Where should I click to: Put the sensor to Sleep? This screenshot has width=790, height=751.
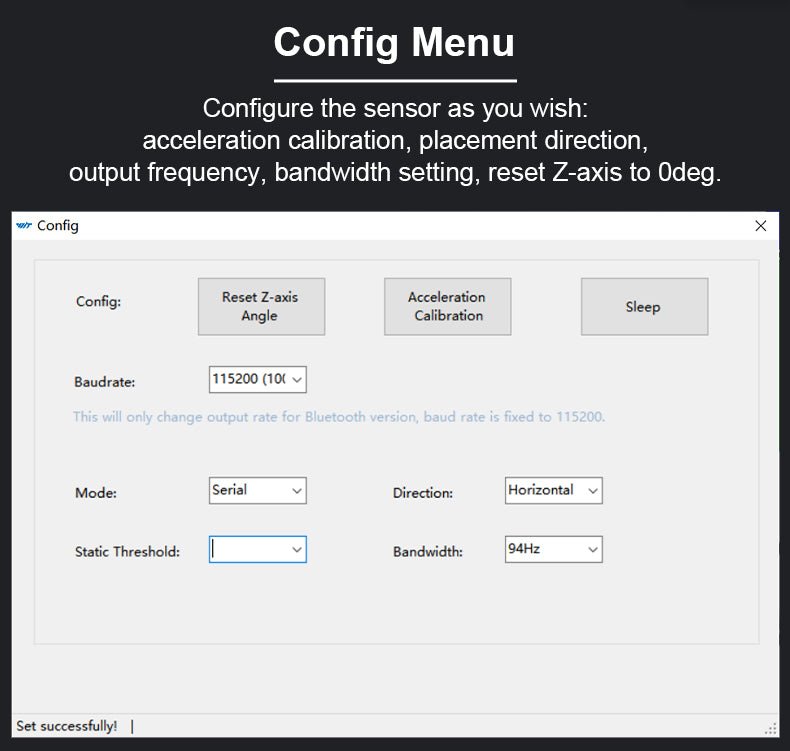point(644,306)
